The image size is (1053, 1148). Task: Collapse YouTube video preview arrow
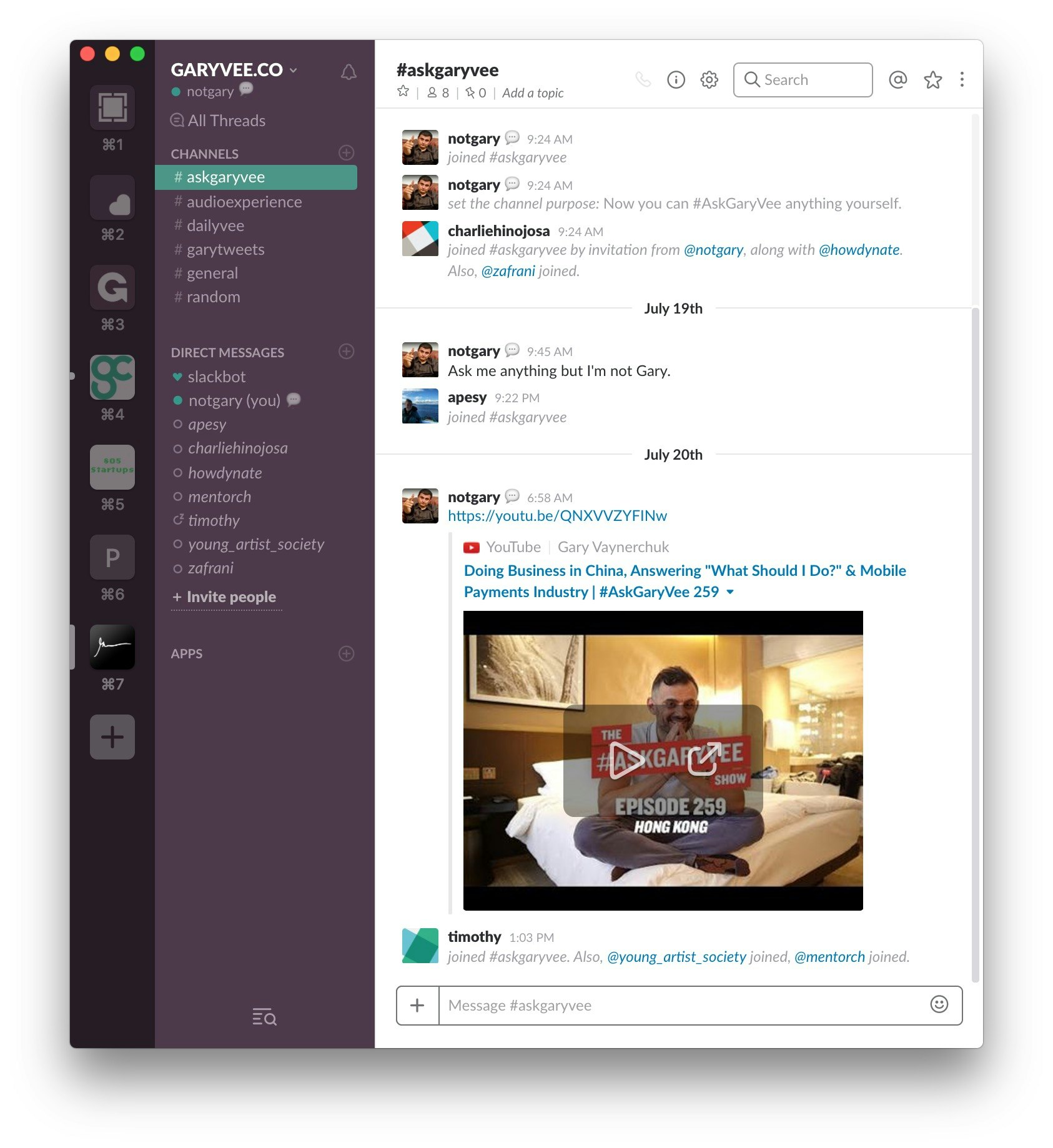730,591
